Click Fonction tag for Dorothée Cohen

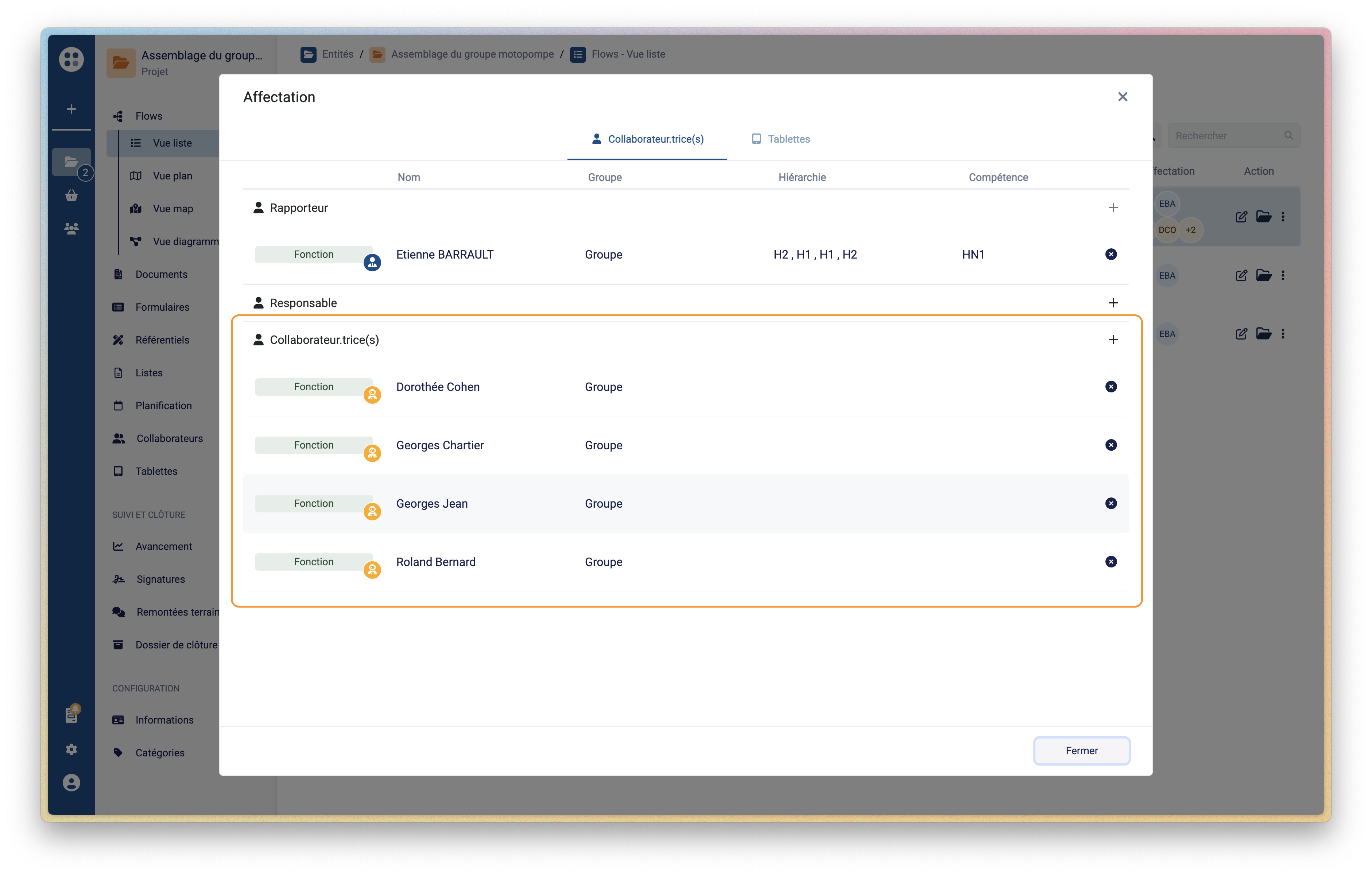click(313, 387)
